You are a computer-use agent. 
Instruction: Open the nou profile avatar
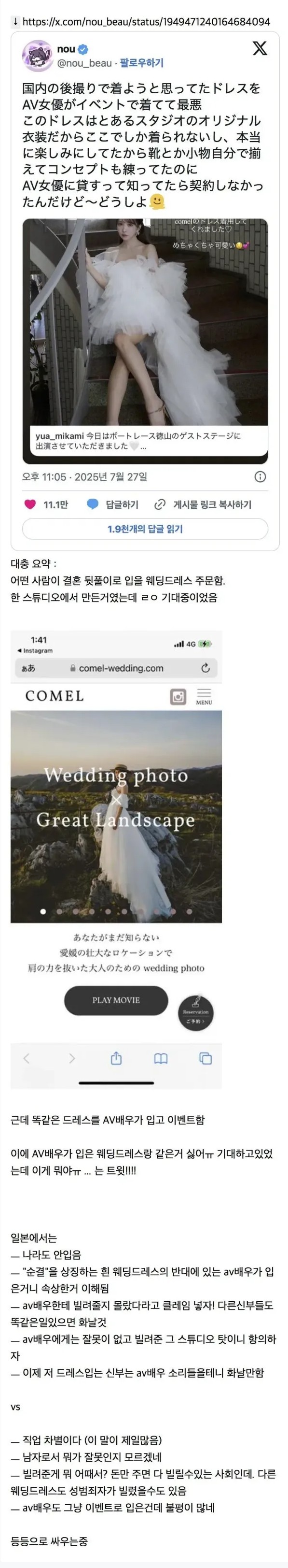pos(37,56)
